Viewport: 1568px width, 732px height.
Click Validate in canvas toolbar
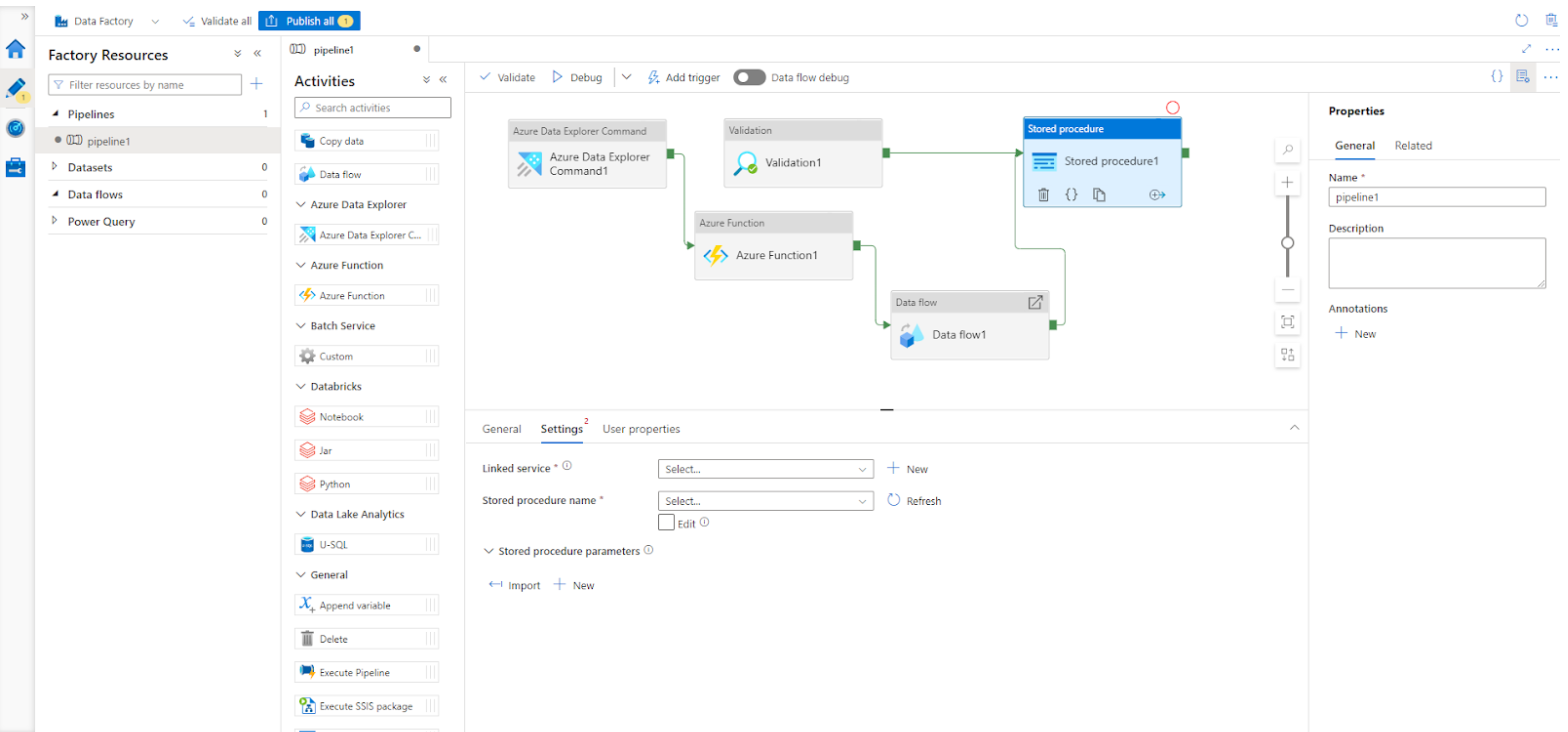pos(507,77)
